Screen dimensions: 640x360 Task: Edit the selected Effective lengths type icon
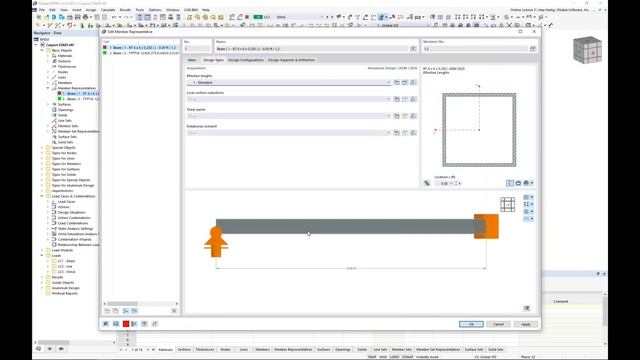pos(405,82)
